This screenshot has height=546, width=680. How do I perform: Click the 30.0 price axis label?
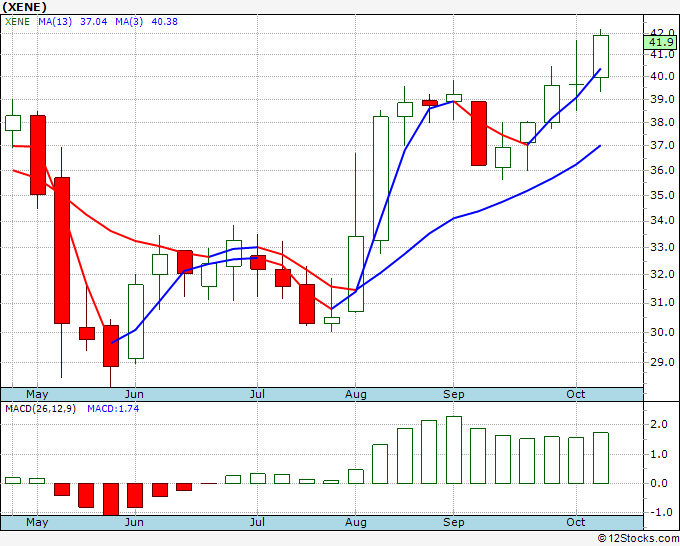(x=663, y=333)
